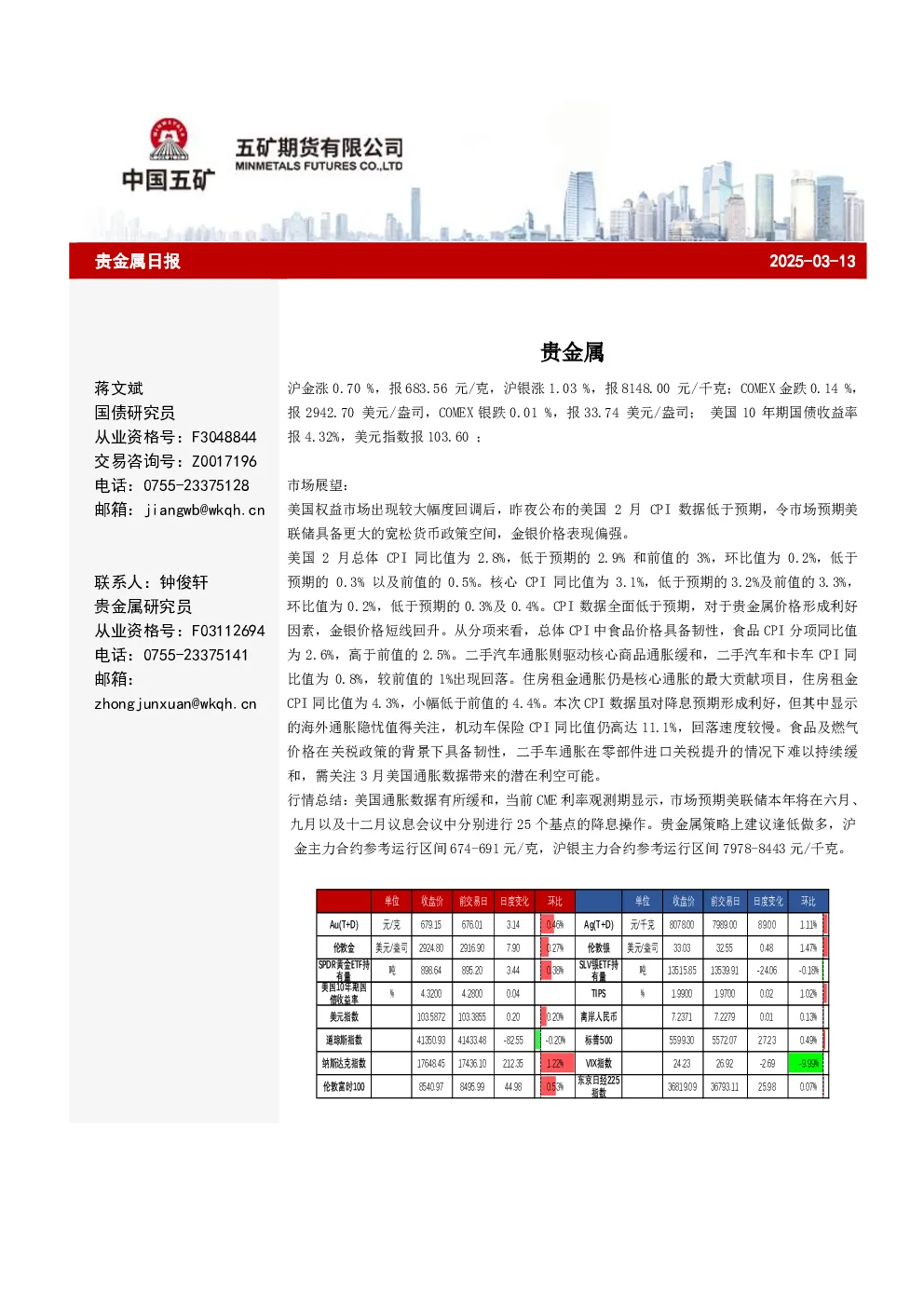Click Nasdaq closing value '17648.45'
924x1307 pixels.
[x=430, y=1063]
